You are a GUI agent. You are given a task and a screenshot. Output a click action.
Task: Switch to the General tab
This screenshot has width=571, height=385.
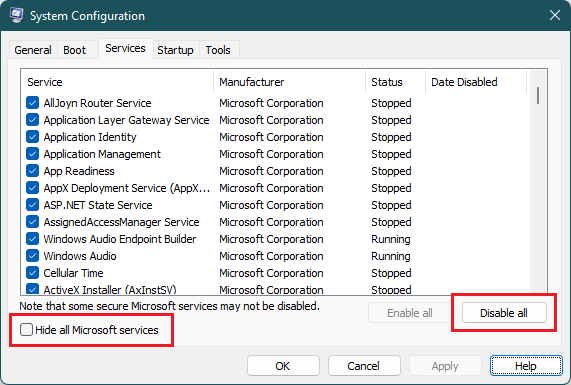[x=33, y=50]
